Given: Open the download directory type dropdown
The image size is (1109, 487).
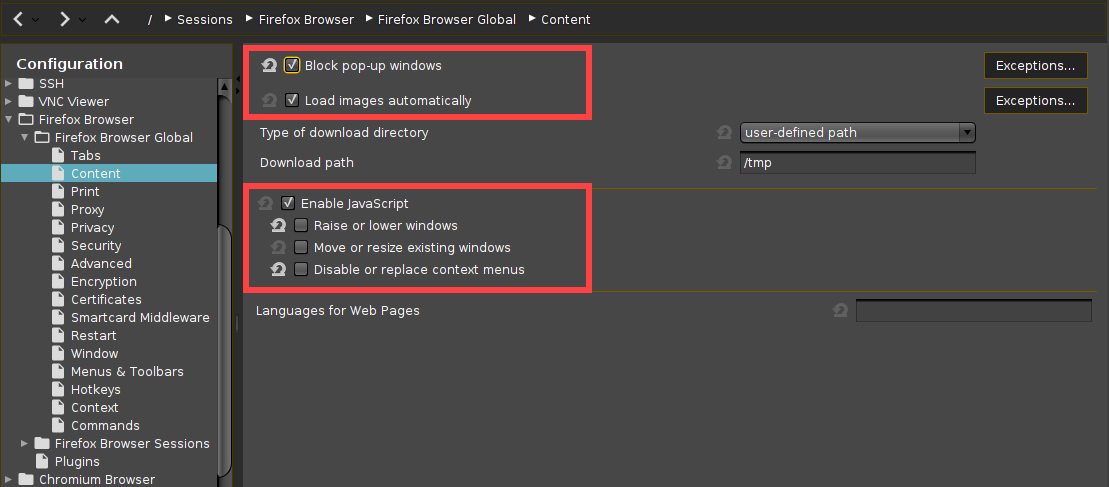Looking at the screenshot, I should (x=858, y=132).
